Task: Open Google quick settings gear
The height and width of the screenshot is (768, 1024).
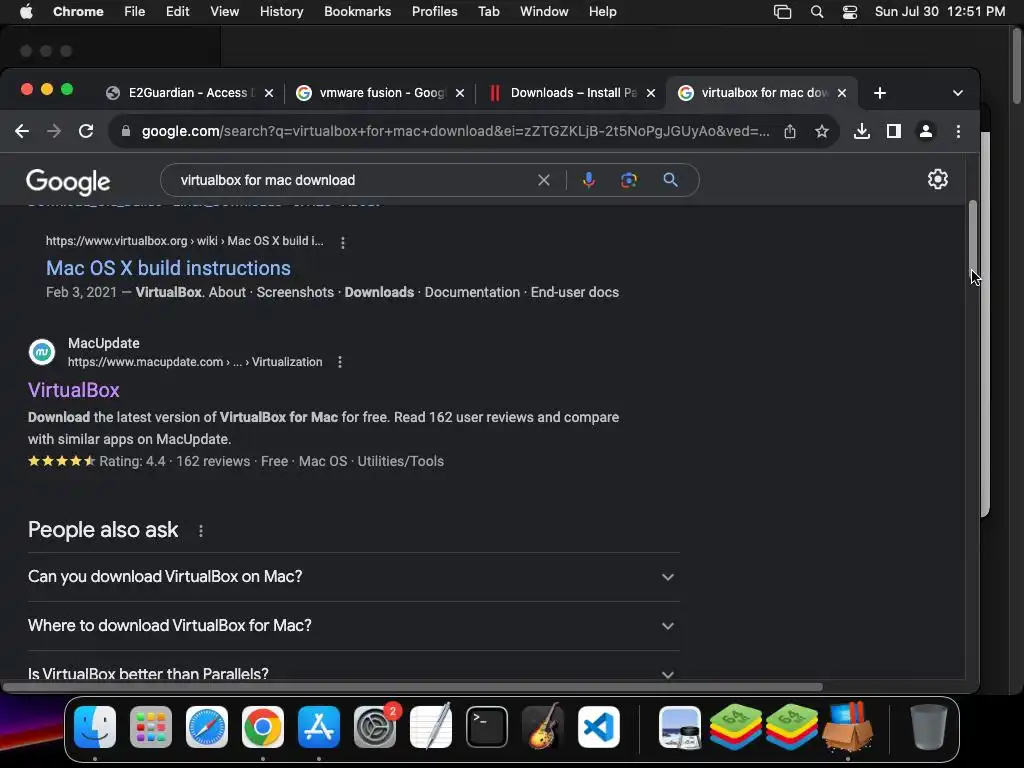Action: pyautogui.click(x=938, y=179)
